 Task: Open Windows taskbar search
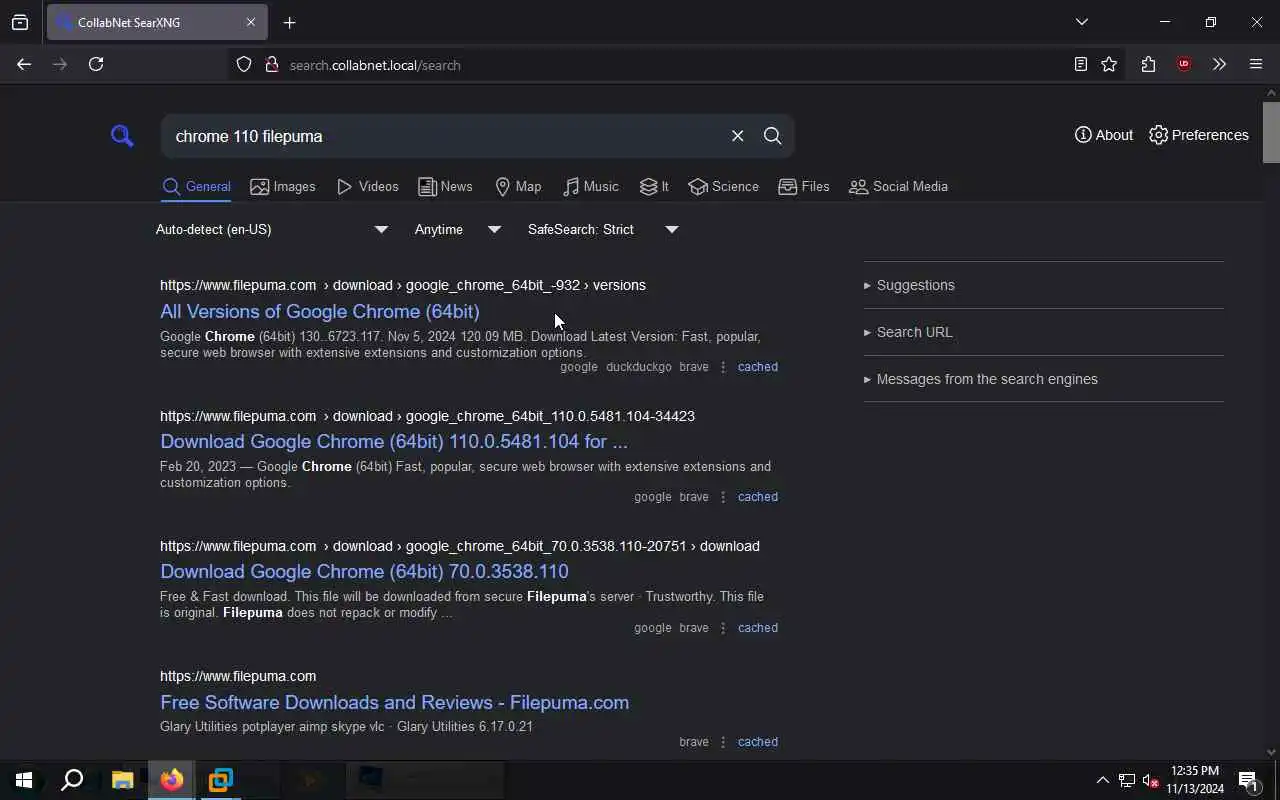pyautogui.click(x=72, y=780)
